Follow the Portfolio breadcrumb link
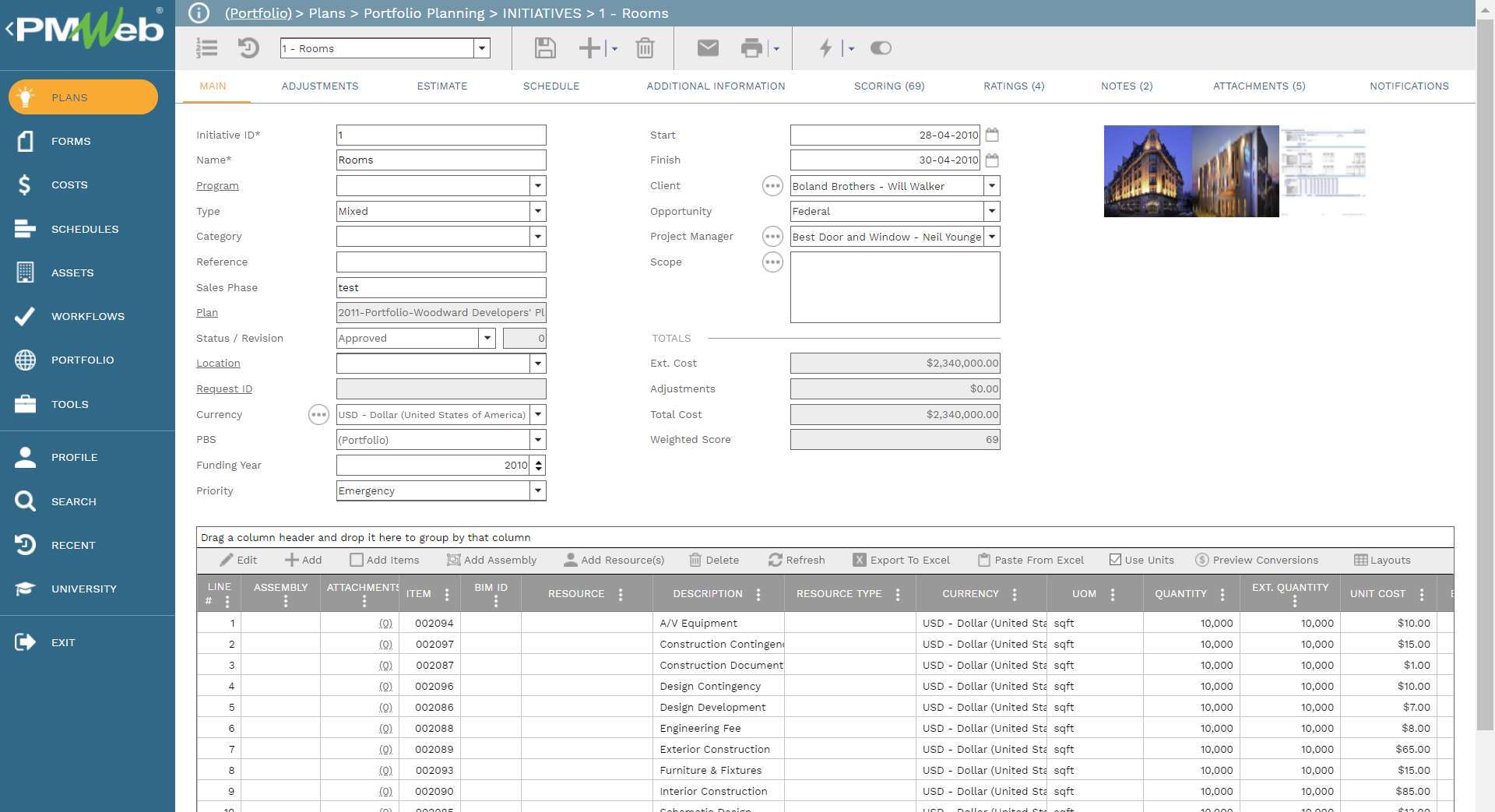The width and height of the screenshot is (1495, 812). click(x=258, y=13)
